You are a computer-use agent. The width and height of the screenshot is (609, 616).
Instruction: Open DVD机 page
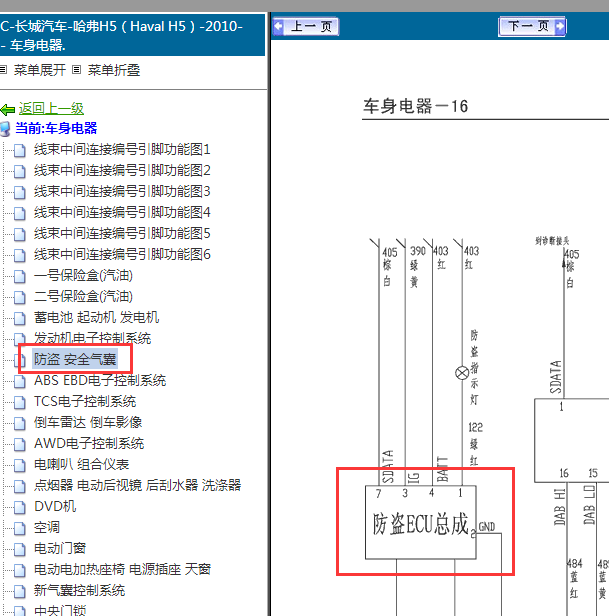pos(55,506)
